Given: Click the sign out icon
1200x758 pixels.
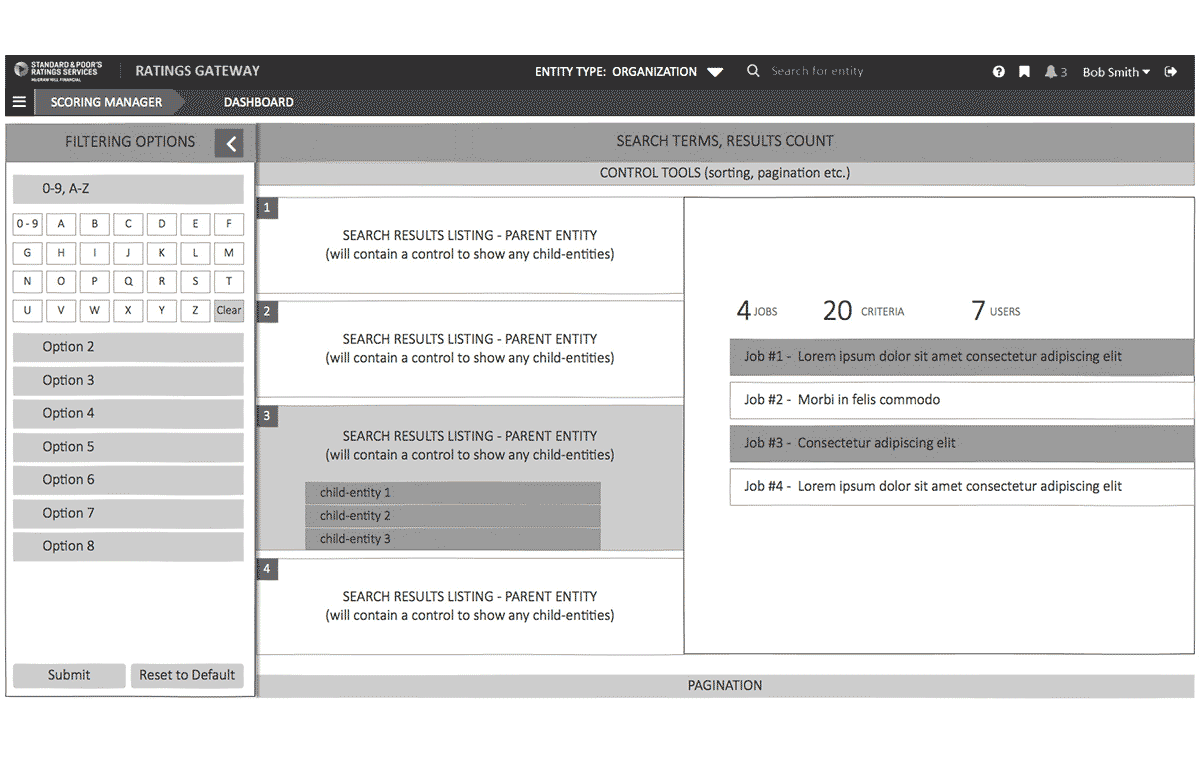Looking at the screenshot, I should tap(1171, 72).
